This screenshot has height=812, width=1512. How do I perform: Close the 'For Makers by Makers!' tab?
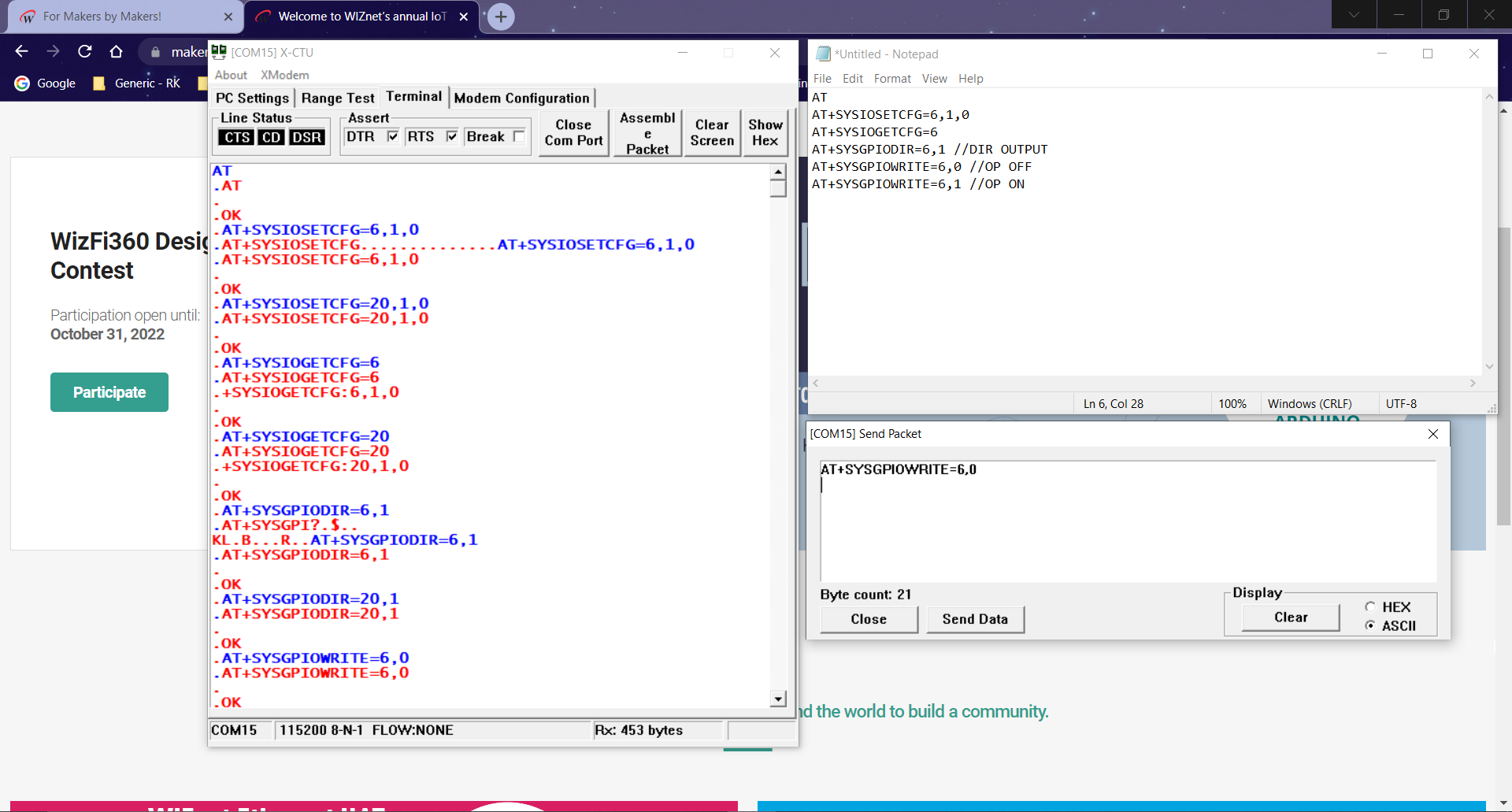[x=228, y=17]
